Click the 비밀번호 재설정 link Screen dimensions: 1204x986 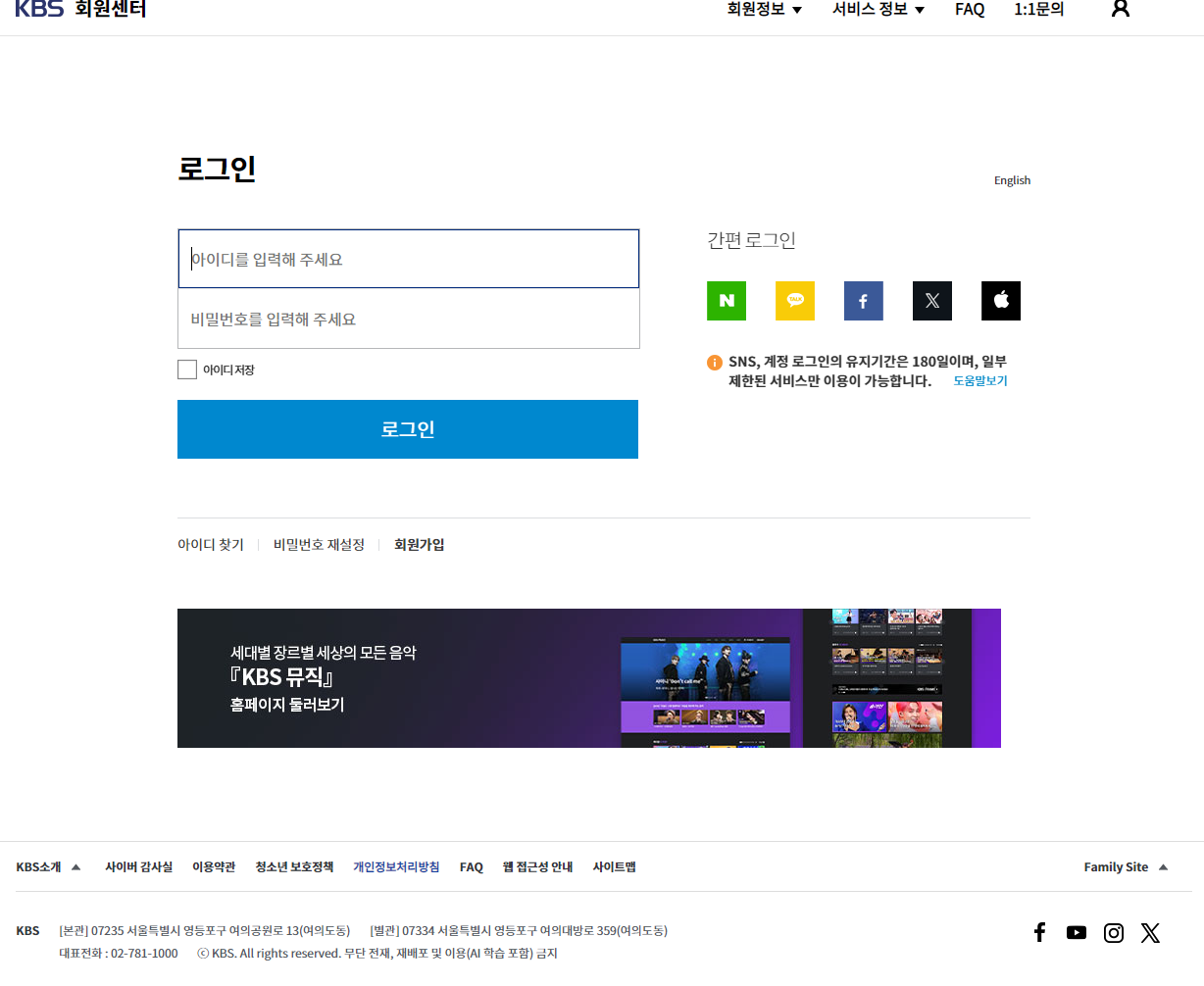[x=319, y=545]
